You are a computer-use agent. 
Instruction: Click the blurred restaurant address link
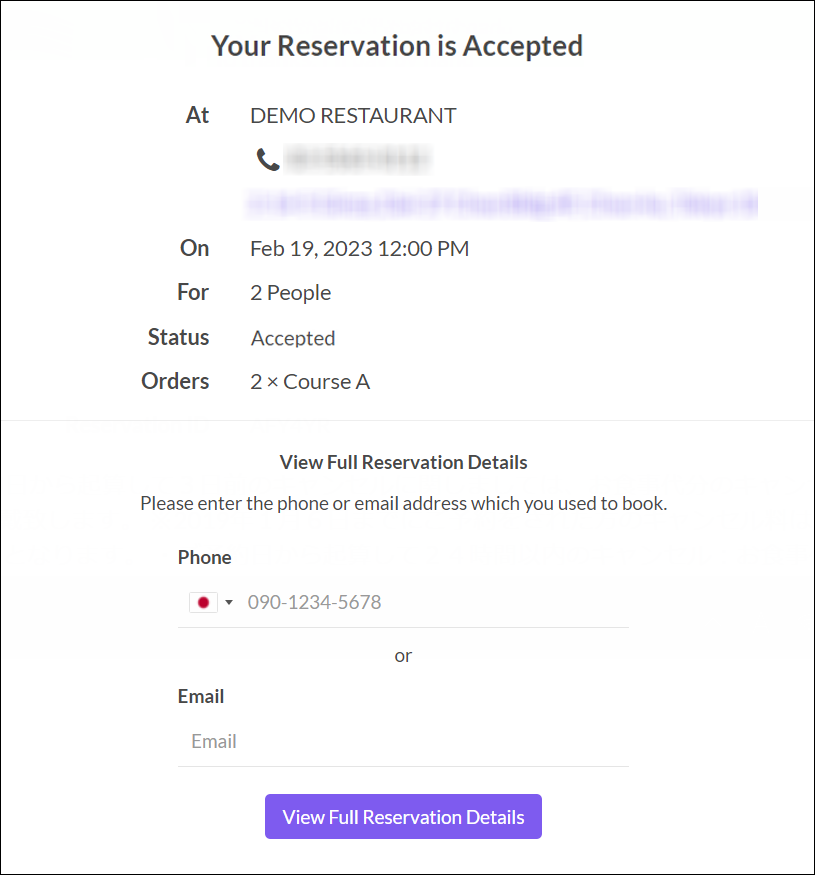[x=500, y=205]
